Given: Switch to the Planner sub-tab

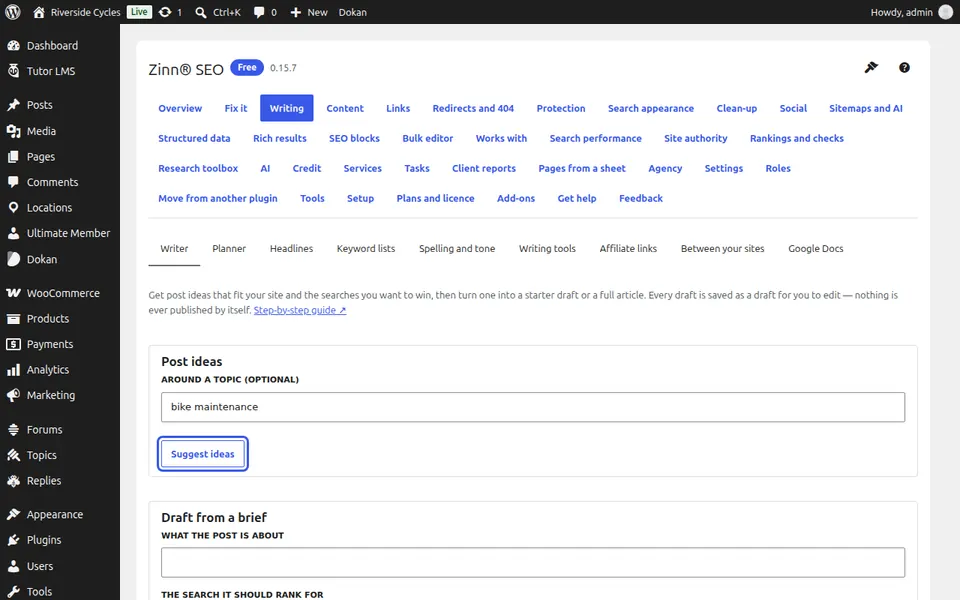Looking at the screenshot, I should 229,249.
